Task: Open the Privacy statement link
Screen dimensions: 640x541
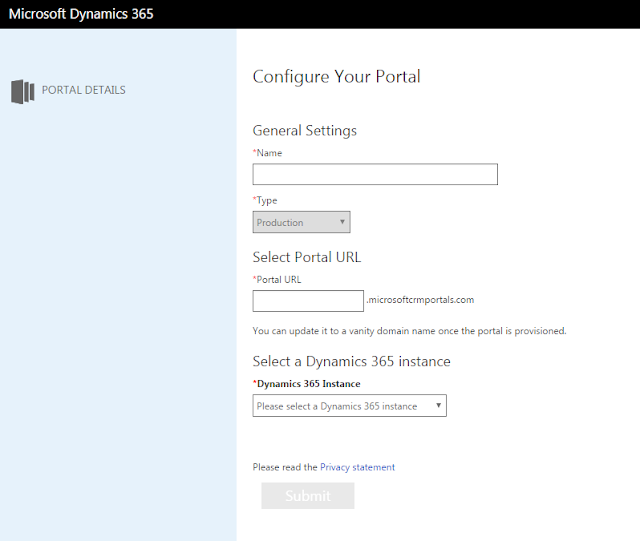Action: [x=357, y=467]
